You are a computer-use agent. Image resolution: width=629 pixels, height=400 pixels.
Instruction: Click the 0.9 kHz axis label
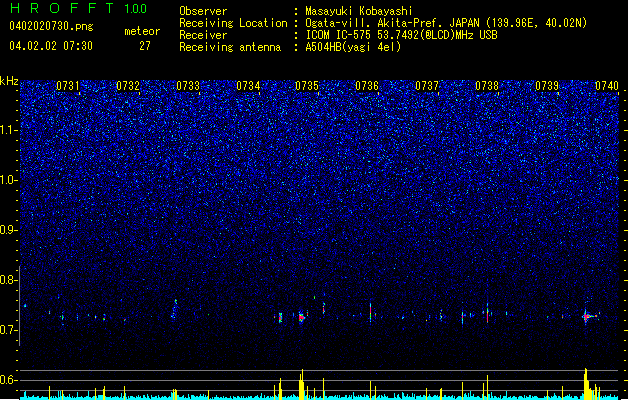pyautogui.click(x=9, y=230)
